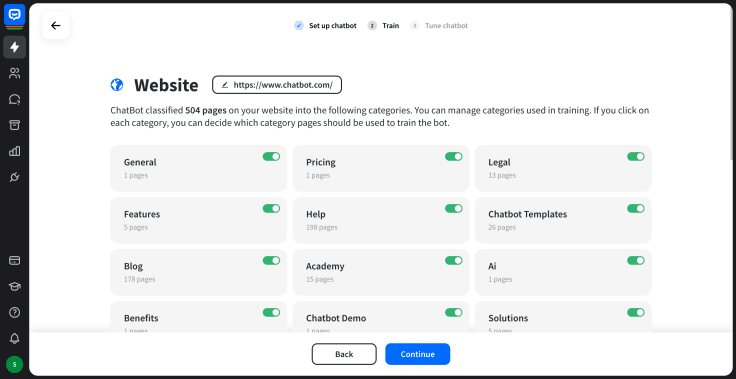The width and height of the screenshot is (736, 379).
Task: Disable the Features category toggle
Action: click(x=271, y=209)
